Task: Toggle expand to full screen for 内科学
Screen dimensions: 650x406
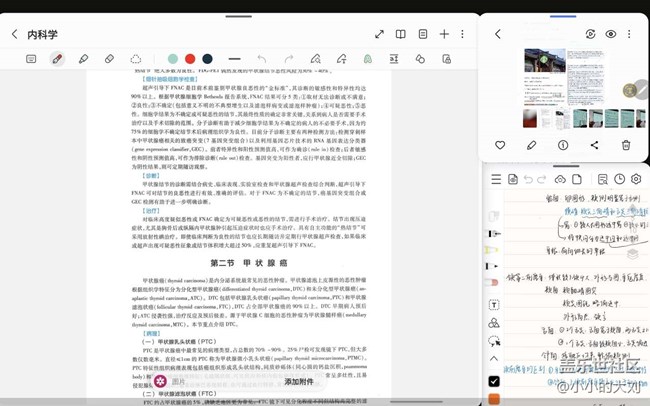Action: point(379,34)
